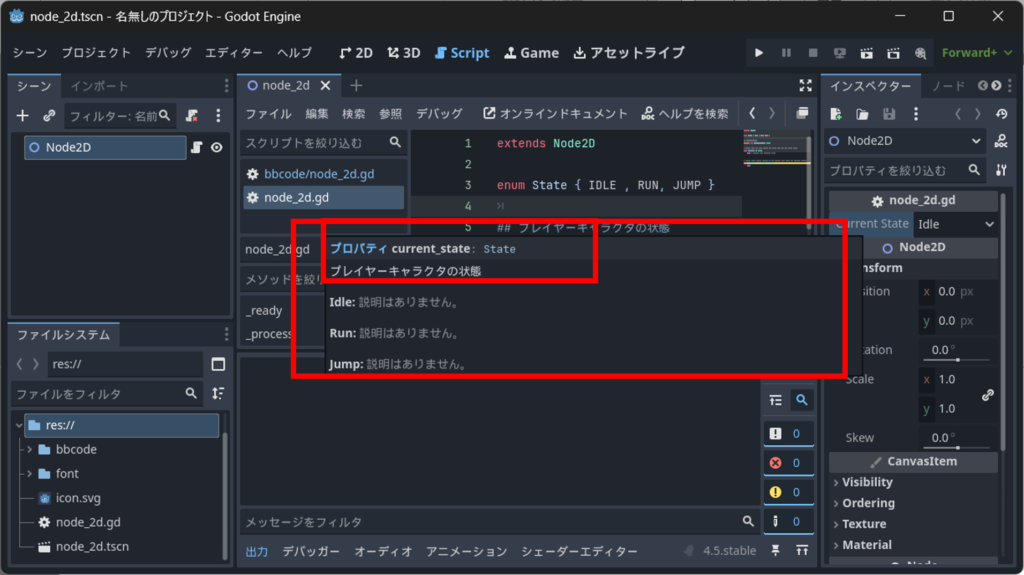This screenshot has width=1024, height=575.
Task: Open the script attached to Node2D
Action: (197, 148)
